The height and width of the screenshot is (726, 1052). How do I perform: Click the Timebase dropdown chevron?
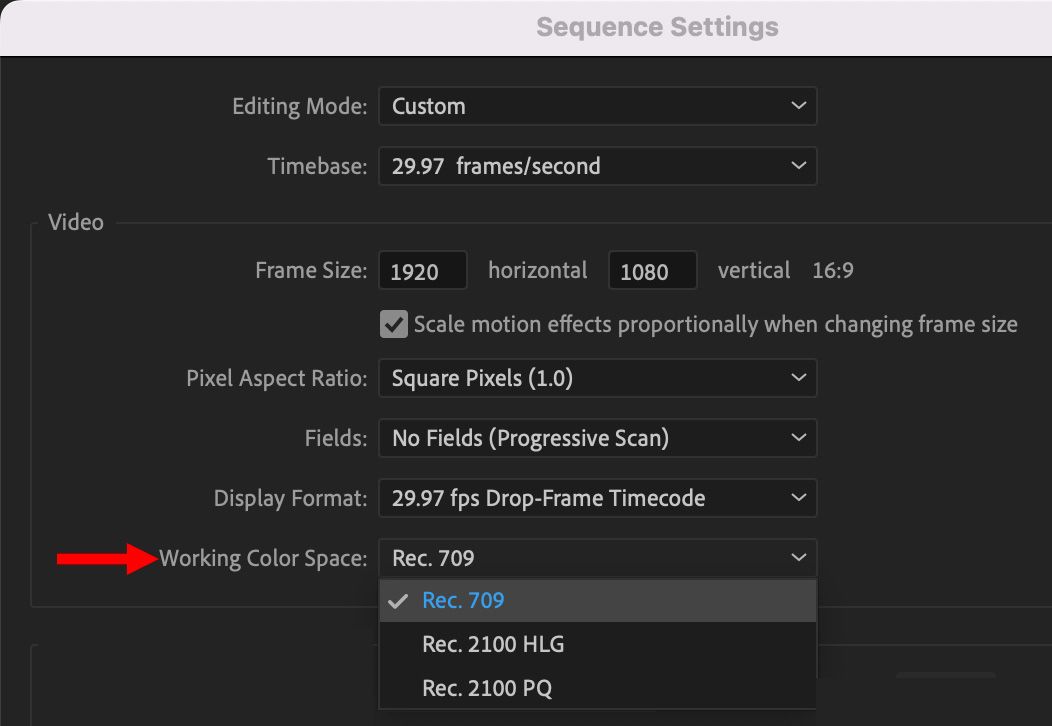[x=798, y=166]
